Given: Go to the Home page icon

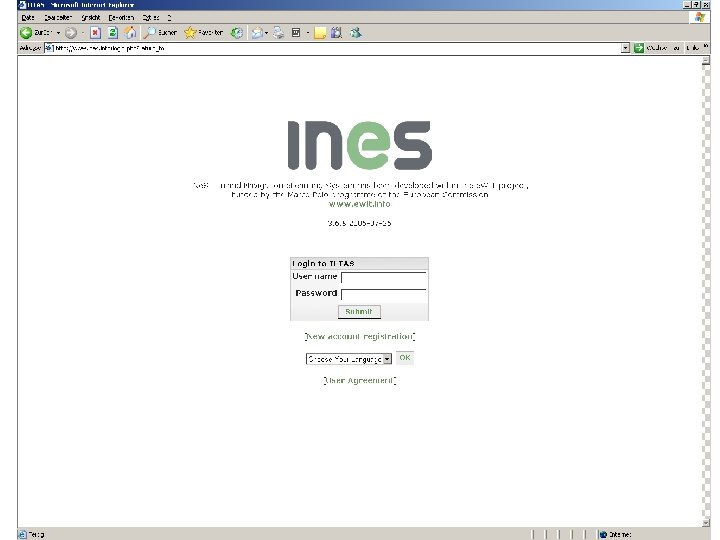Looking at the screenshot, I should (x=130, y=33).
